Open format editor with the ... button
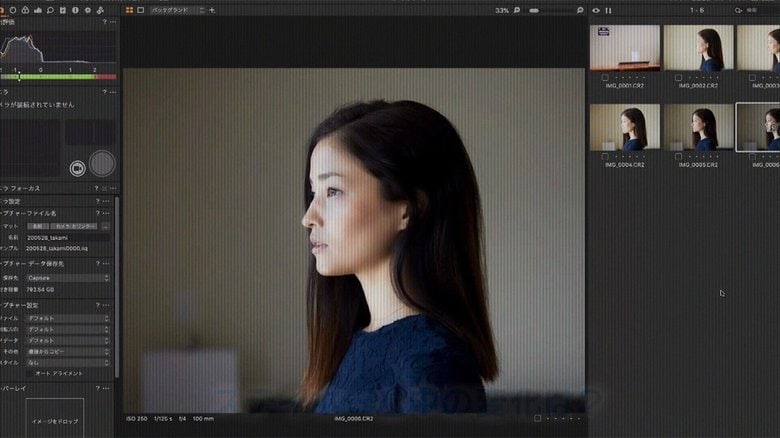This screenshot has width=780, height=438. tap(105, 226)
